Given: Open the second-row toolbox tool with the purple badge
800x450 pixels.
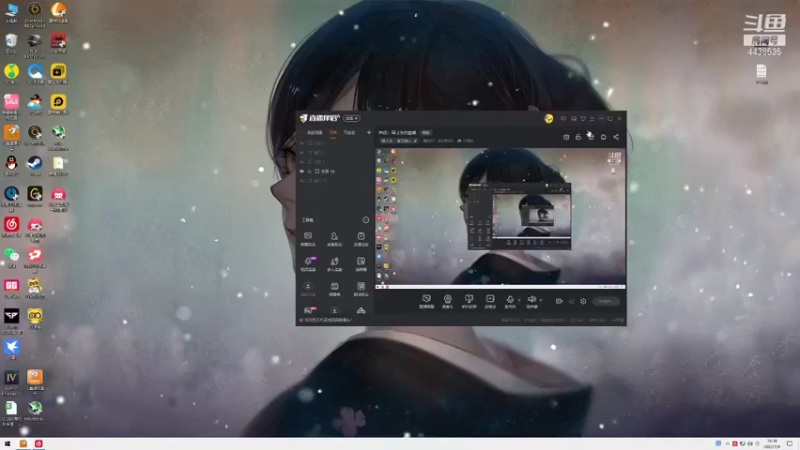Looking at the screenshot, I should coord(308,264).
